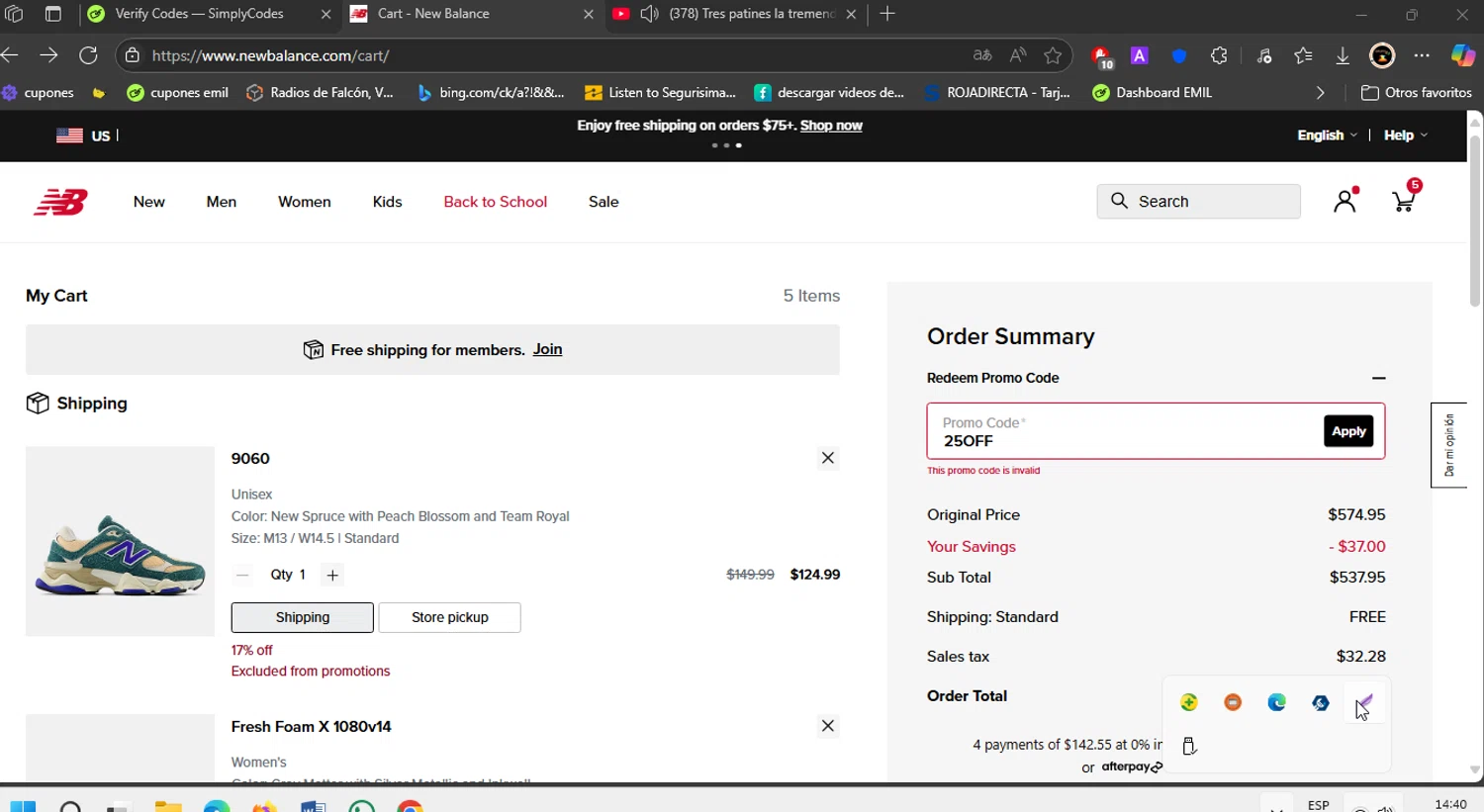Open the translate page icon
Screen dimensions: 1484x812
pyautogui.click(x=981, y=55)
